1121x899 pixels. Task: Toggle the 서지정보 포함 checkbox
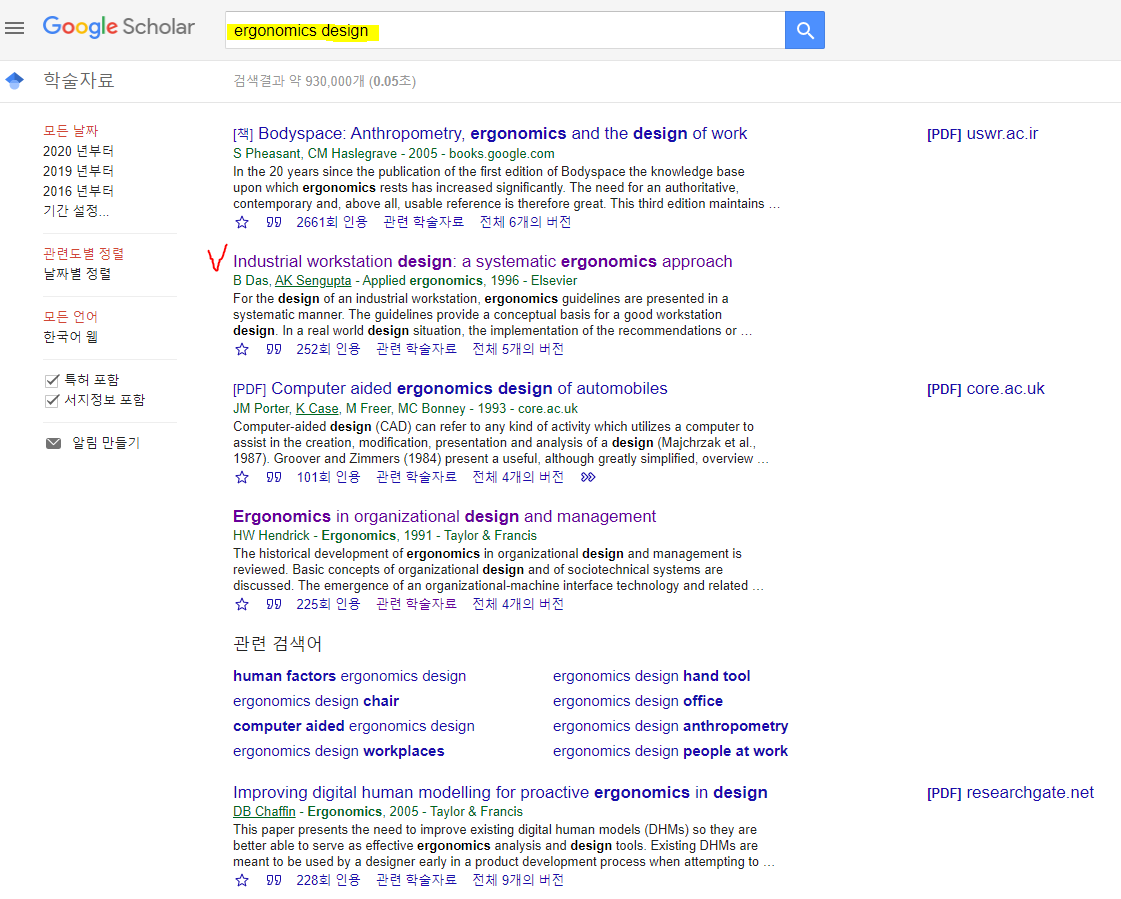(x=51, y=400)
